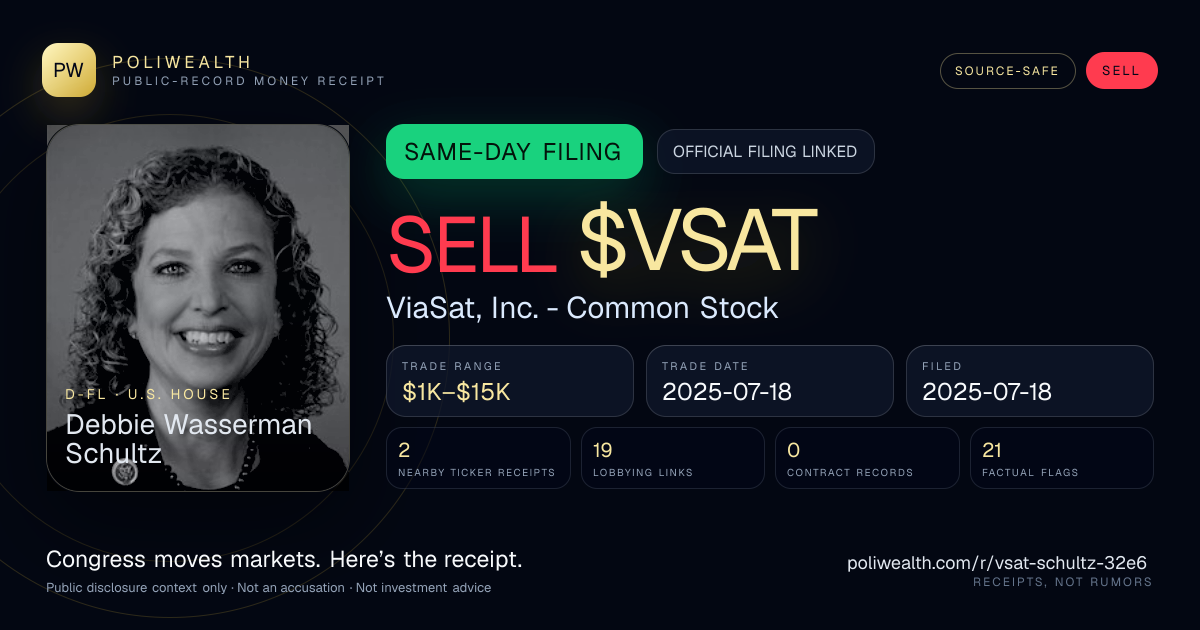Open the Trade Range $1K–$15K card
The image size is (1200, 630).
pos(510,381)
